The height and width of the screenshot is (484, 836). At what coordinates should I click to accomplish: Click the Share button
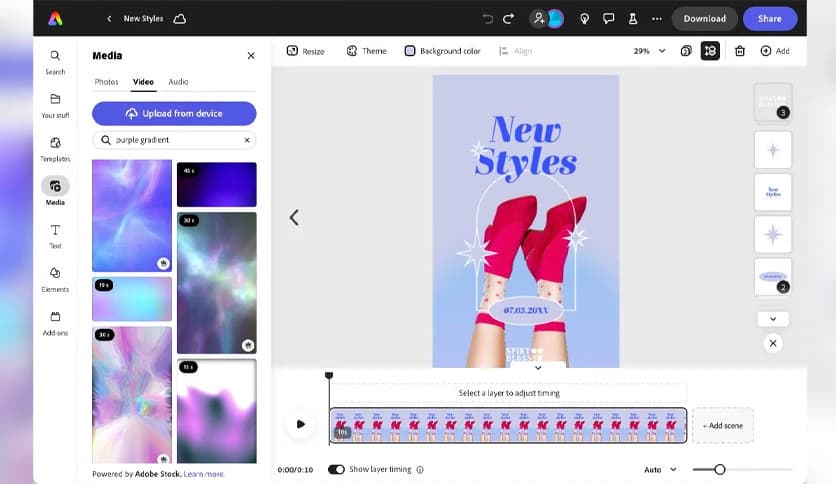point(770,19)
